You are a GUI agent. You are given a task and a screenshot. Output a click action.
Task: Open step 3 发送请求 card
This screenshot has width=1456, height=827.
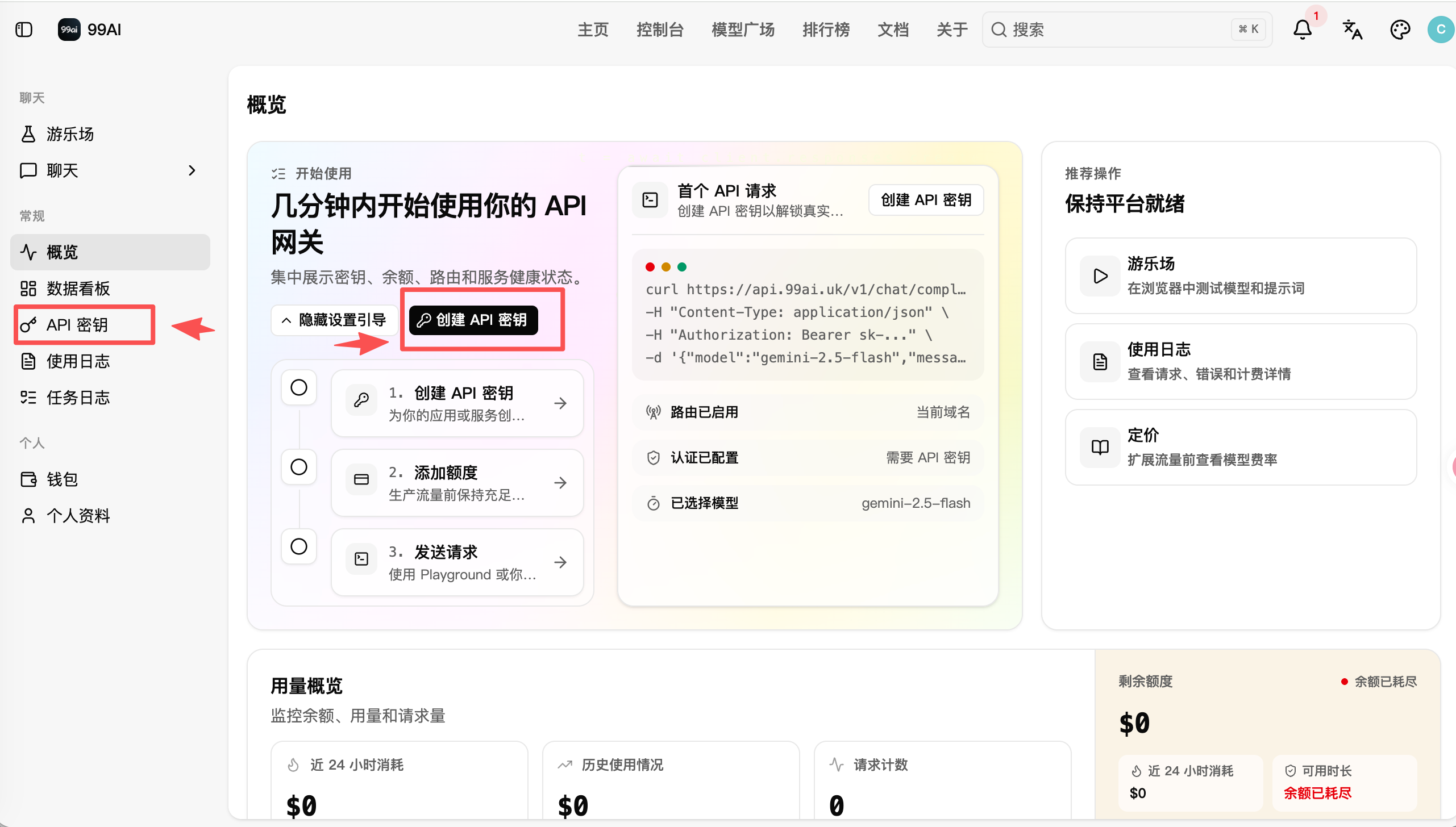click(x=457, y=562)
